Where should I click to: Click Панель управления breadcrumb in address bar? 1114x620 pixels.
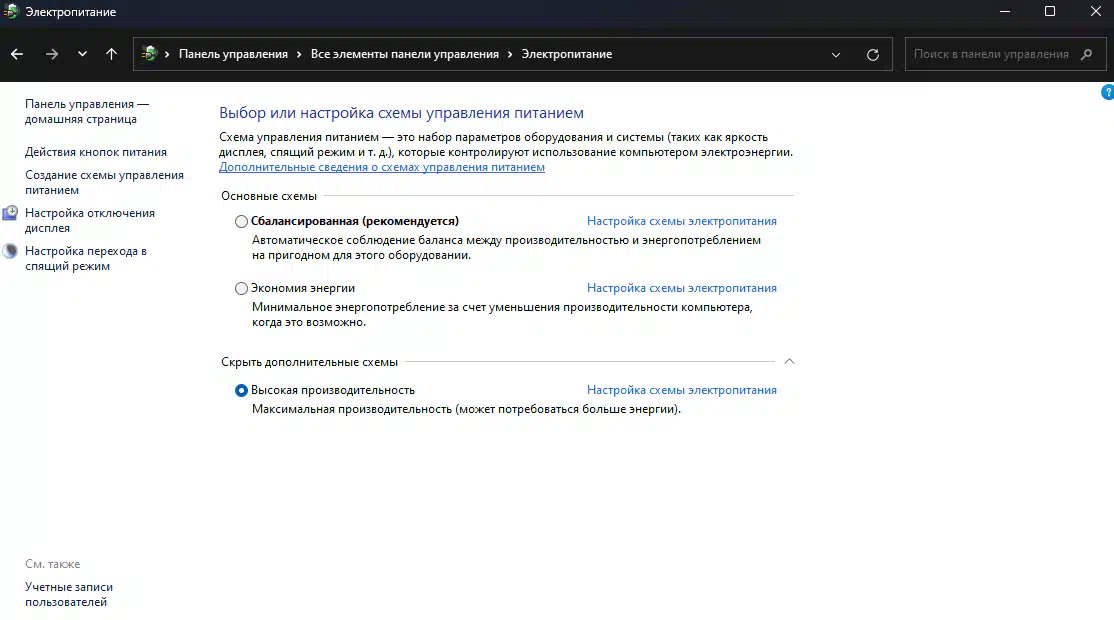(233, 54)
